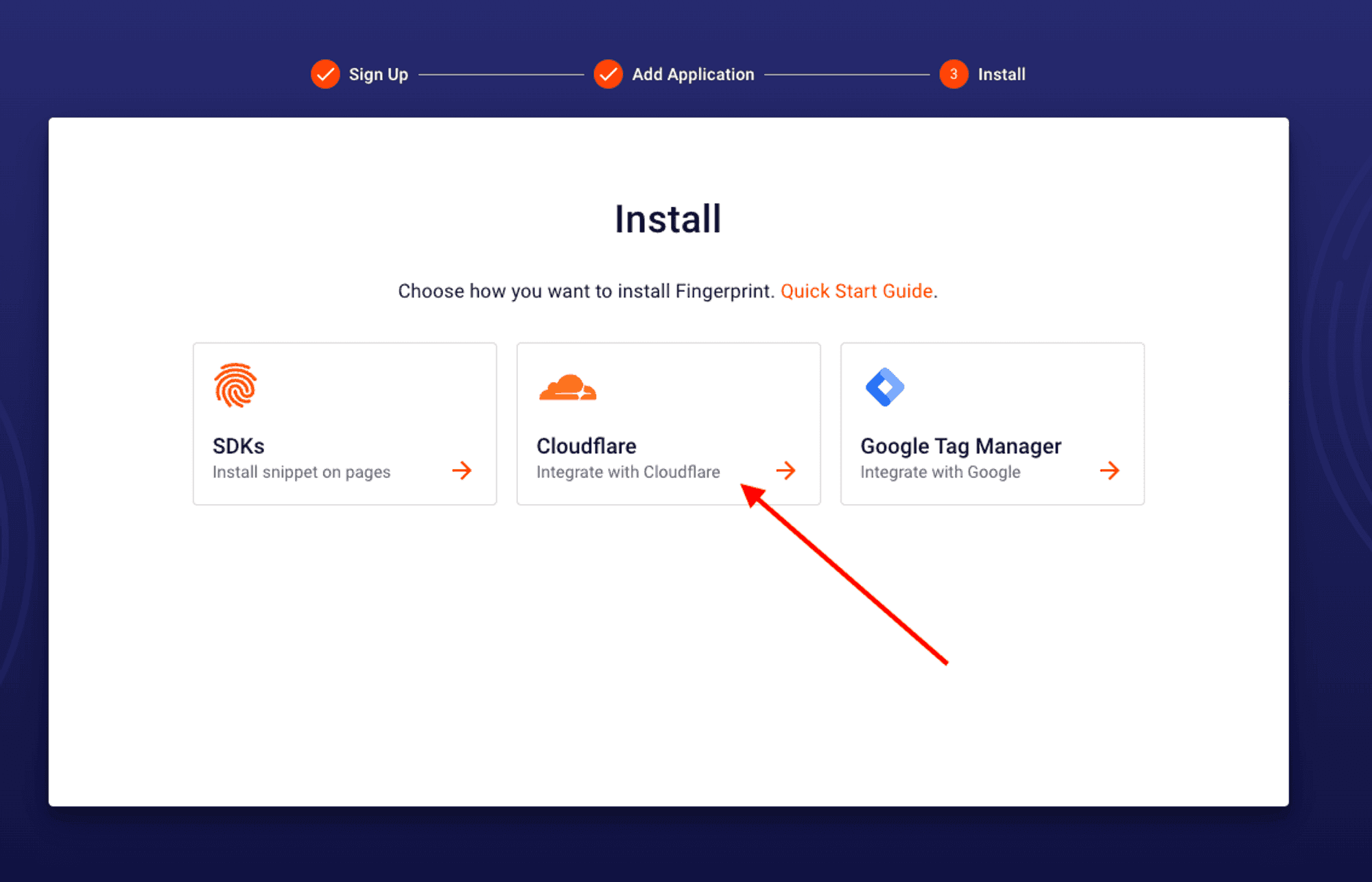
Task: Click the arrow in the Cloudflare card
Action: click(785, 470)
